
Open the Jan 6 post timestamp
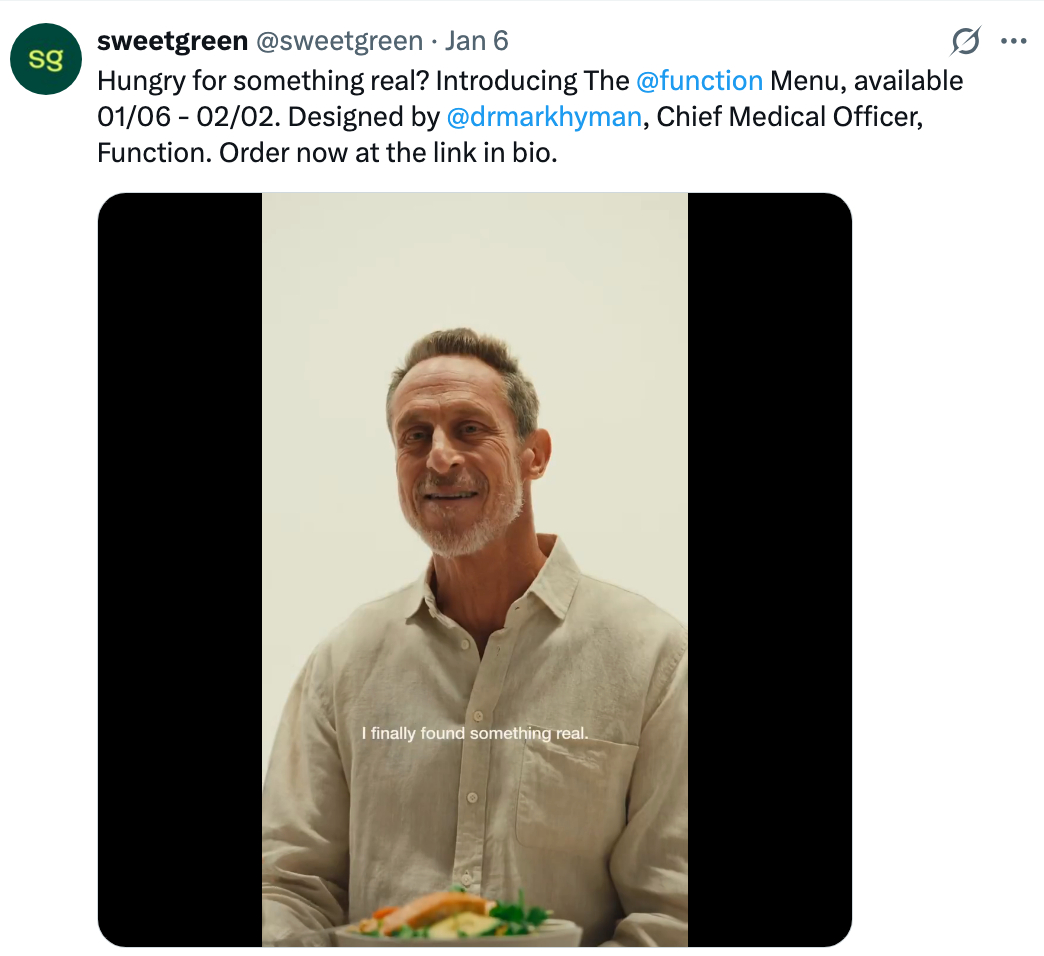(477, 41)
